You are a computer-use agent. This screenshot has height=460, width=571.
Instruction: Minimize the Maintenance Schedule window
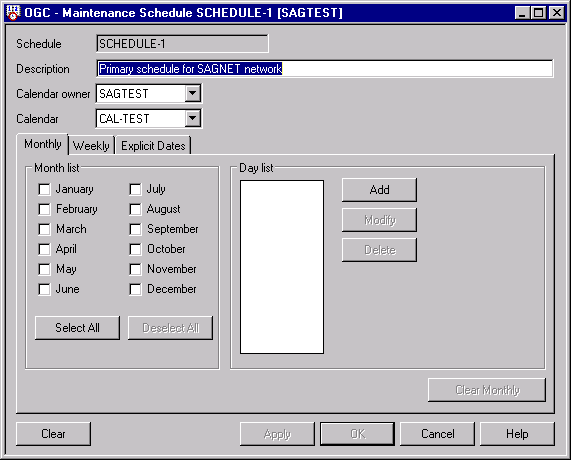[522, 13]
